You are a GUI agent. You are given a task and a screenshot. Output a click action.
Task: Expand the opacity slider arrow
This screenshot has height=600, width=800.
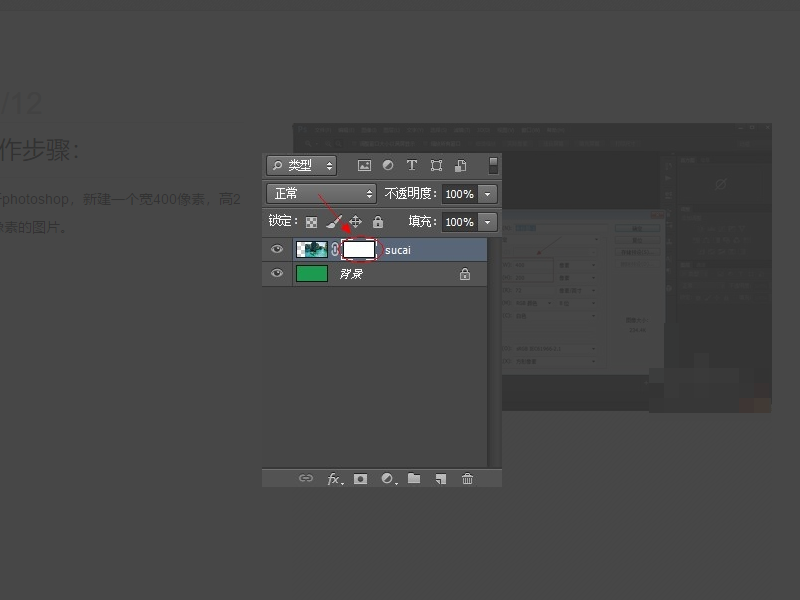[488, 194]
